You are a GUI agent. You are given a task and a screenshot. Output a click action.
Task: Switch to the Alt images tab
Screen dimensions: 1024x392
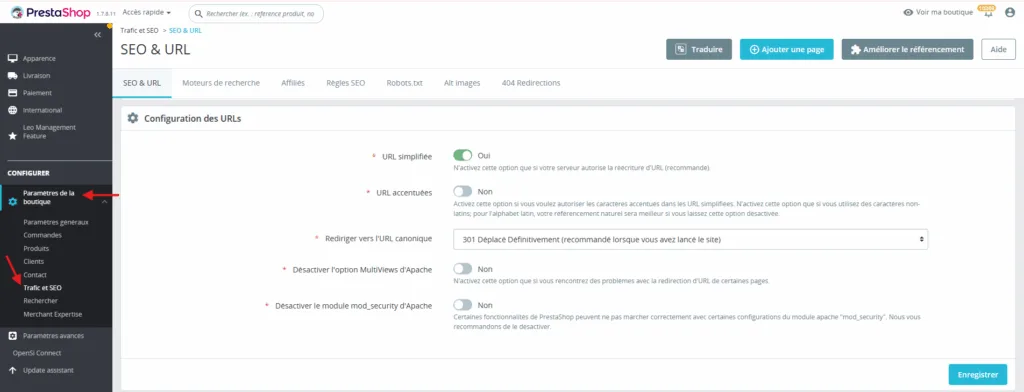tap(462, 83)
